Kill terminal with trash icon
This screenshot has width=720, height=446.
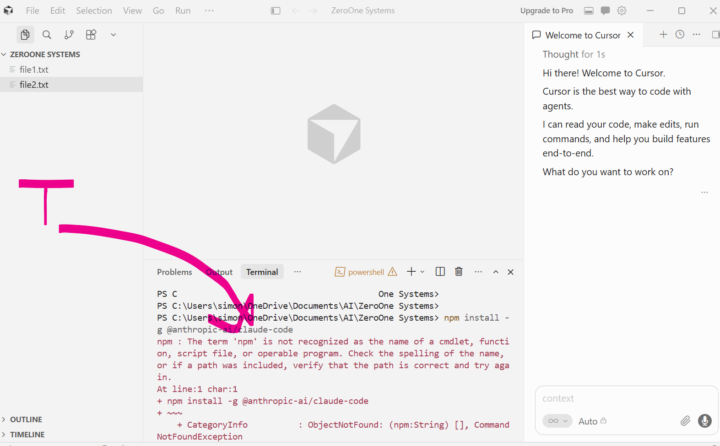click(x=458, y=271)
